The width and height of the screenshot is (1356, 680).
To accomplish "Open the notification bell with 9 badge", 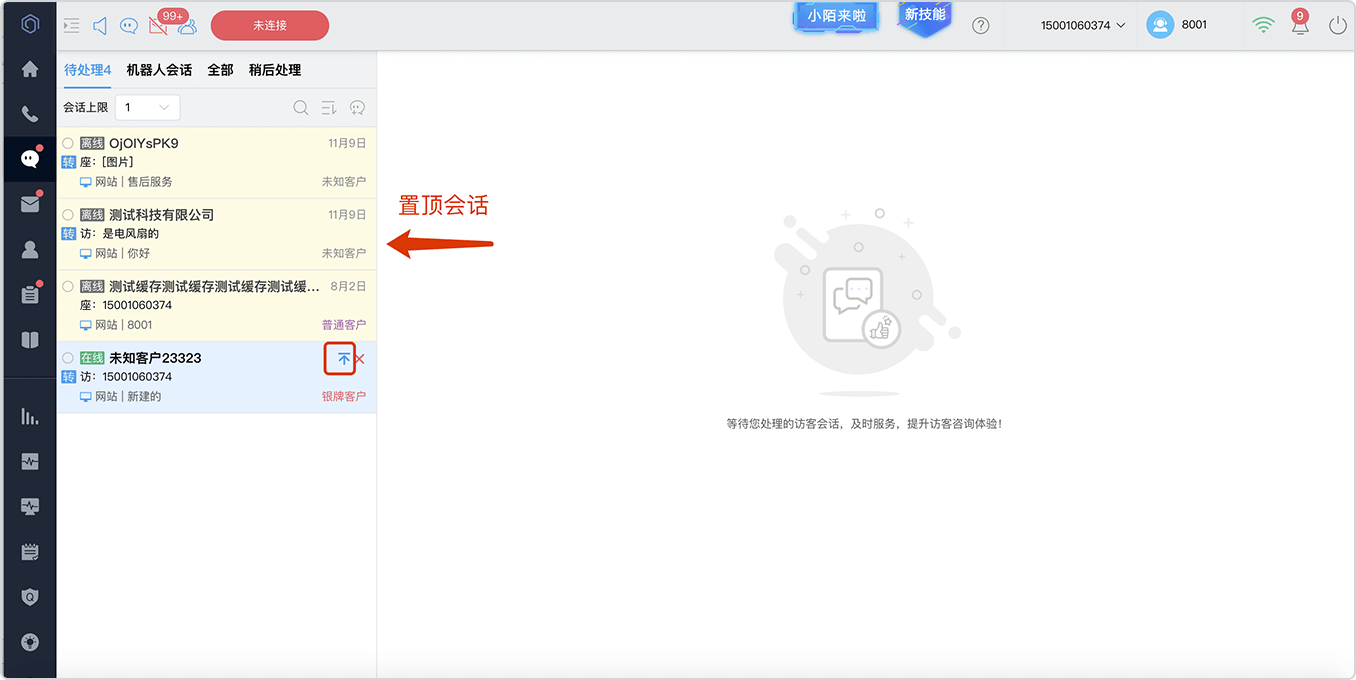I will point(1300,25).
